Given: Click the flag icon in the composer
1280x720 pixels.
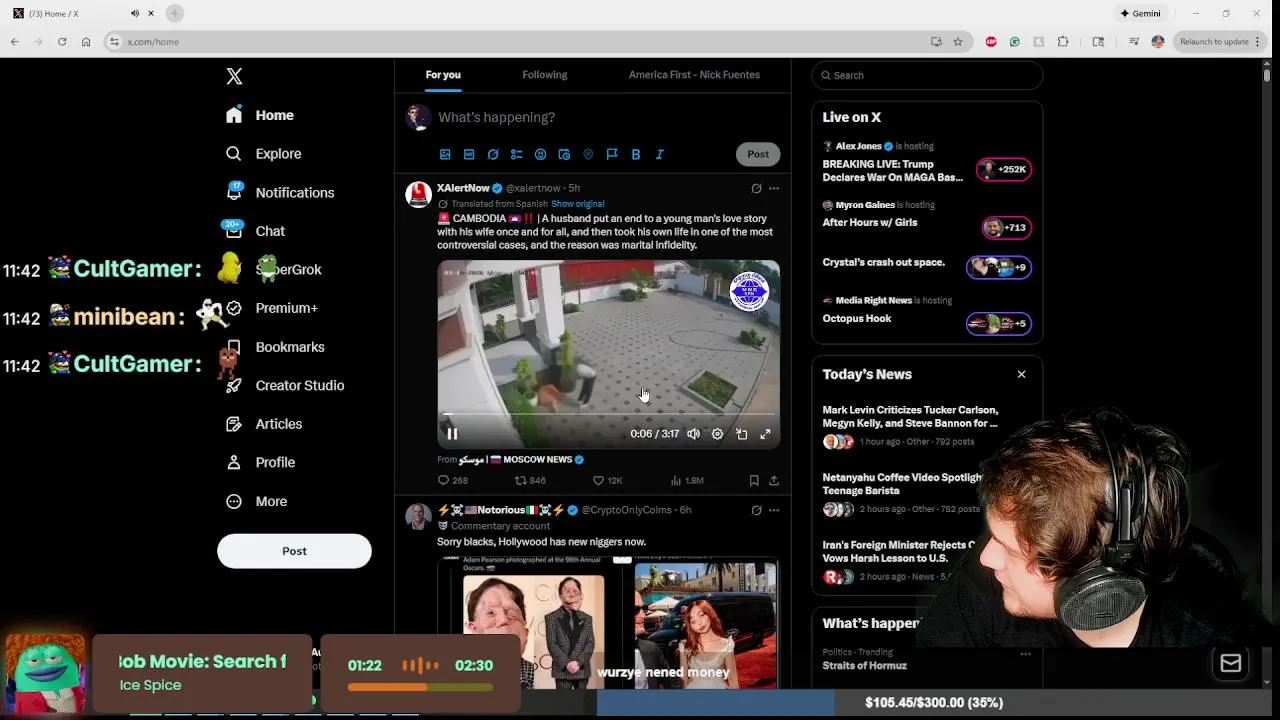Looking at the screenshot, I should coord(612,154).
